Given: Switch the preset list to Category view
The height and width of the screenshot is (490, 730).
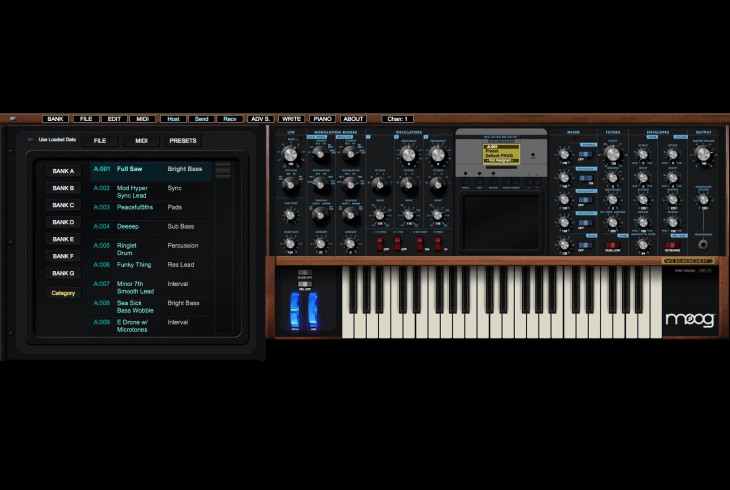Looking at the screenshot, I should pos(63,293).
